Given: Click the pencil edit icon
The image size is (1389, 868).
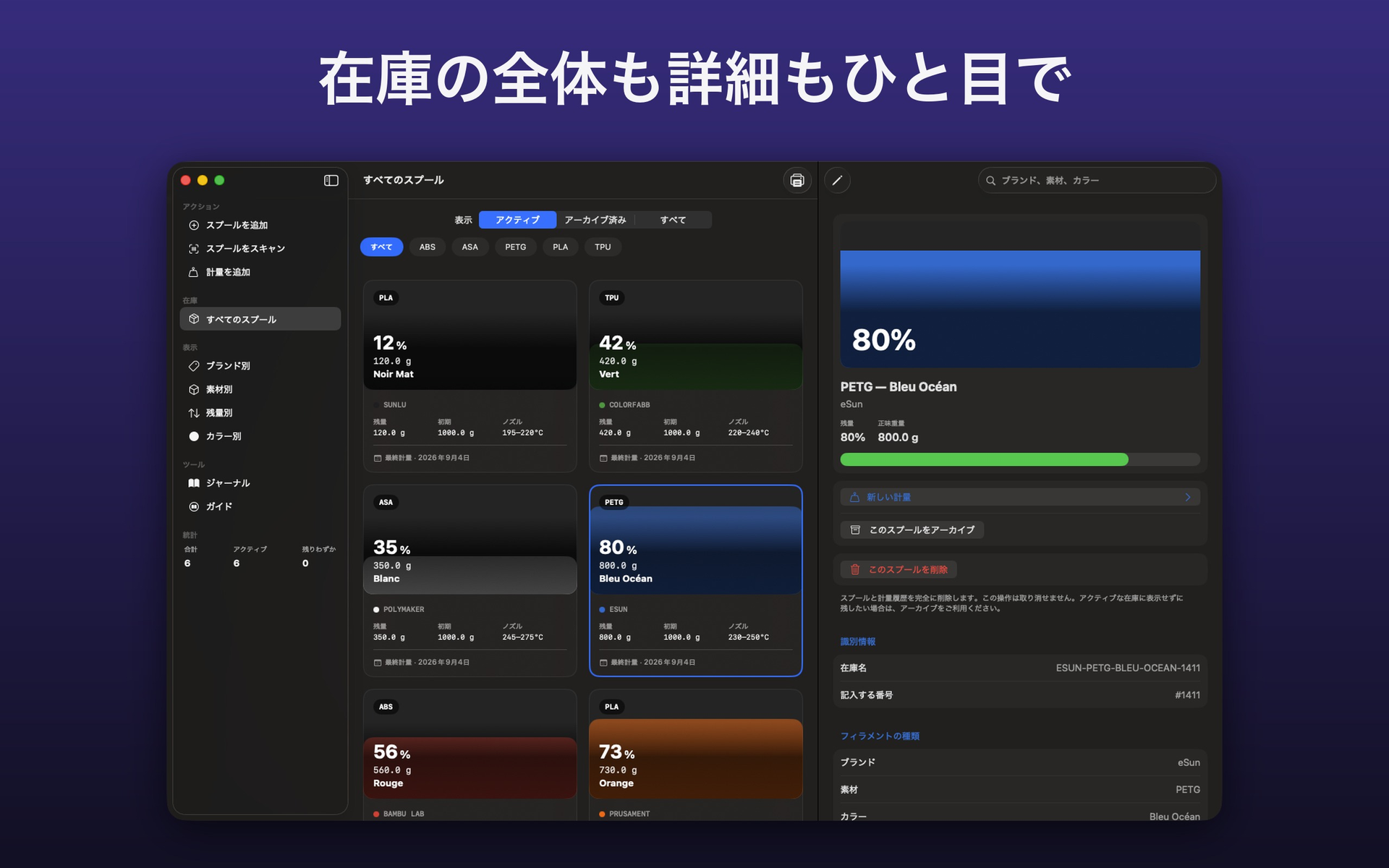Looking at the screenshot, I should (x=837, y=180).
